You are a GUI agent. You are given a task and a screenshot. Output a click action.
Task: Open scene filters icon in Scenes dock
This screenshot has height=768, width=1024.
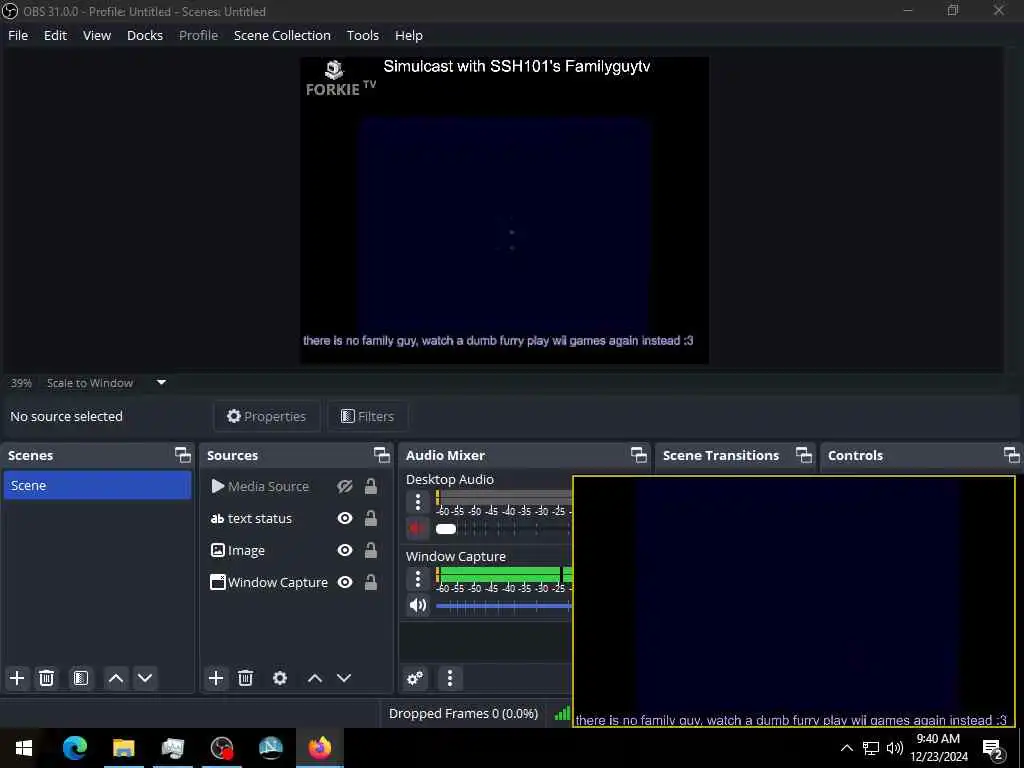point(81,678)
